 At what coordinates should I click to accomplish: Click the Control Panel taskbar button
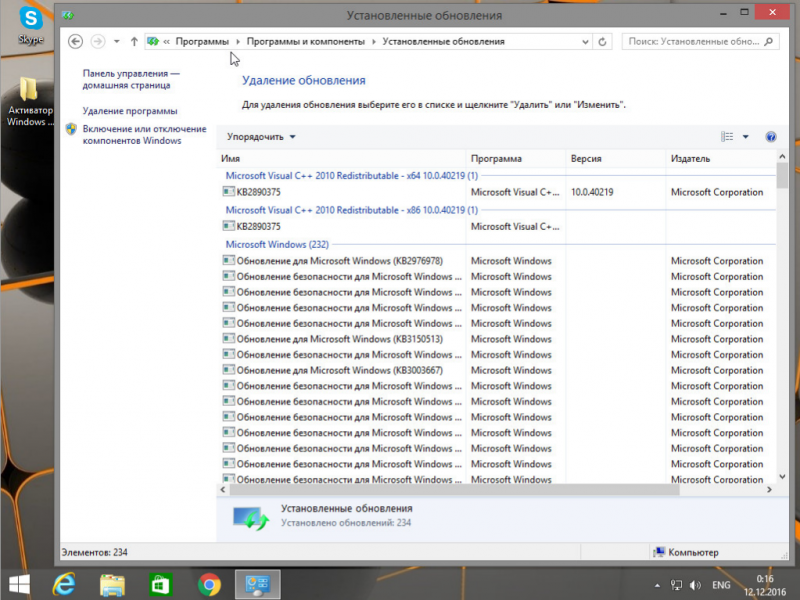[x=258, y=585]
